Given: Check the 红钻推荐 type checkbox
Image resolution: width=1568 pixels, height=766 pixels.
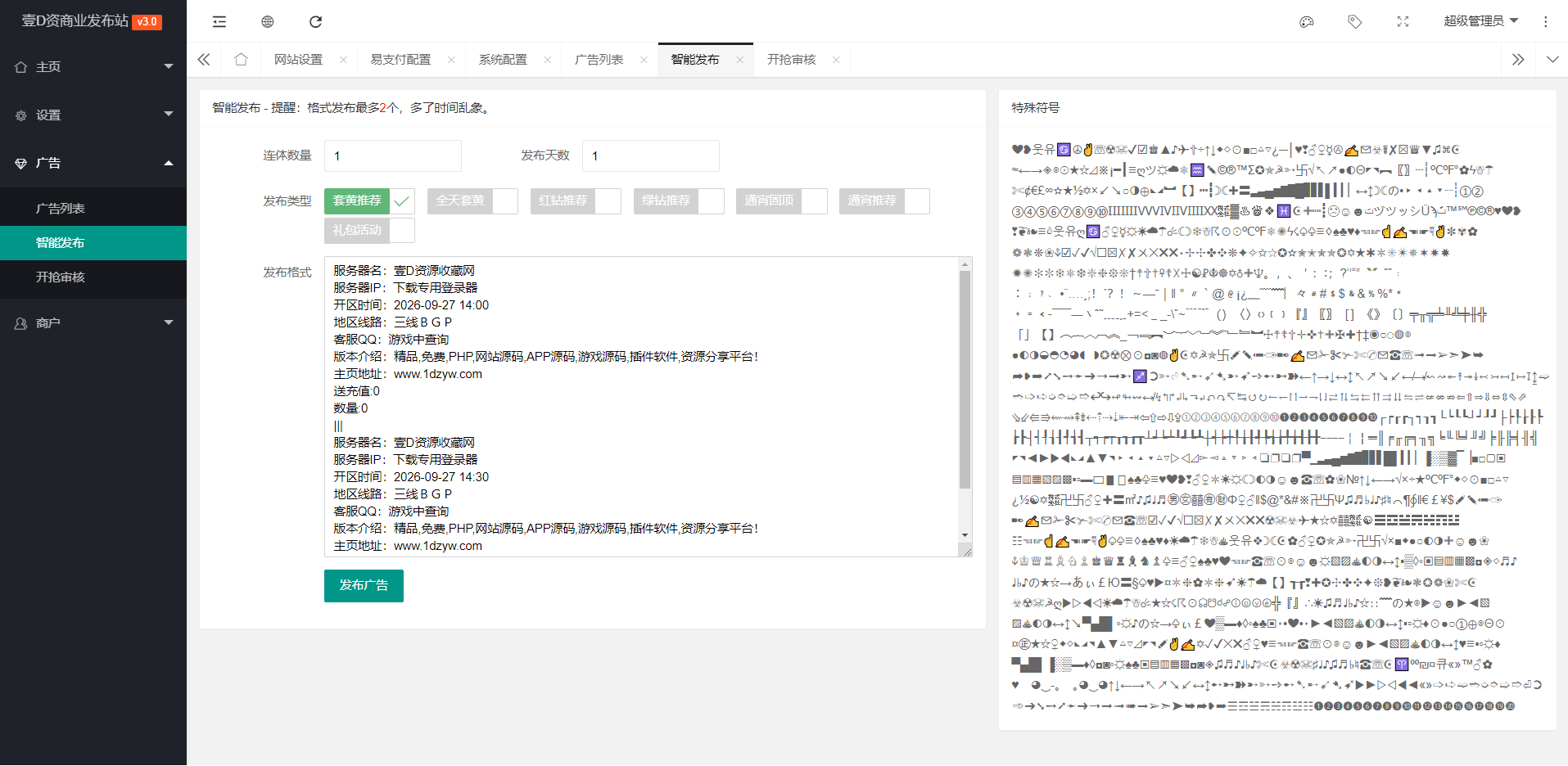Looking at the screenshot, I should point(576,201).
